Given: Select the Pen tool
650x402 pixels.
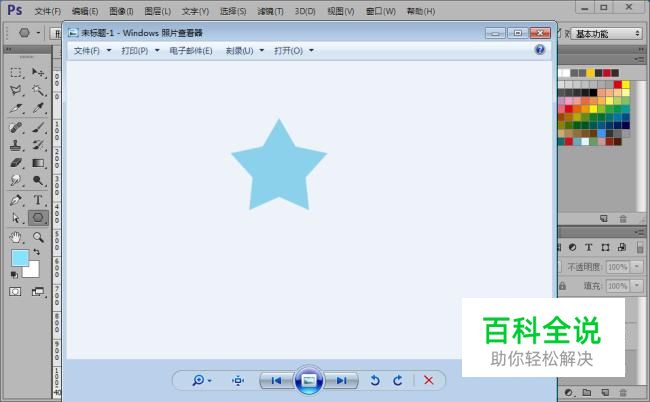Looking at the screenshot, I should point(16,200).
